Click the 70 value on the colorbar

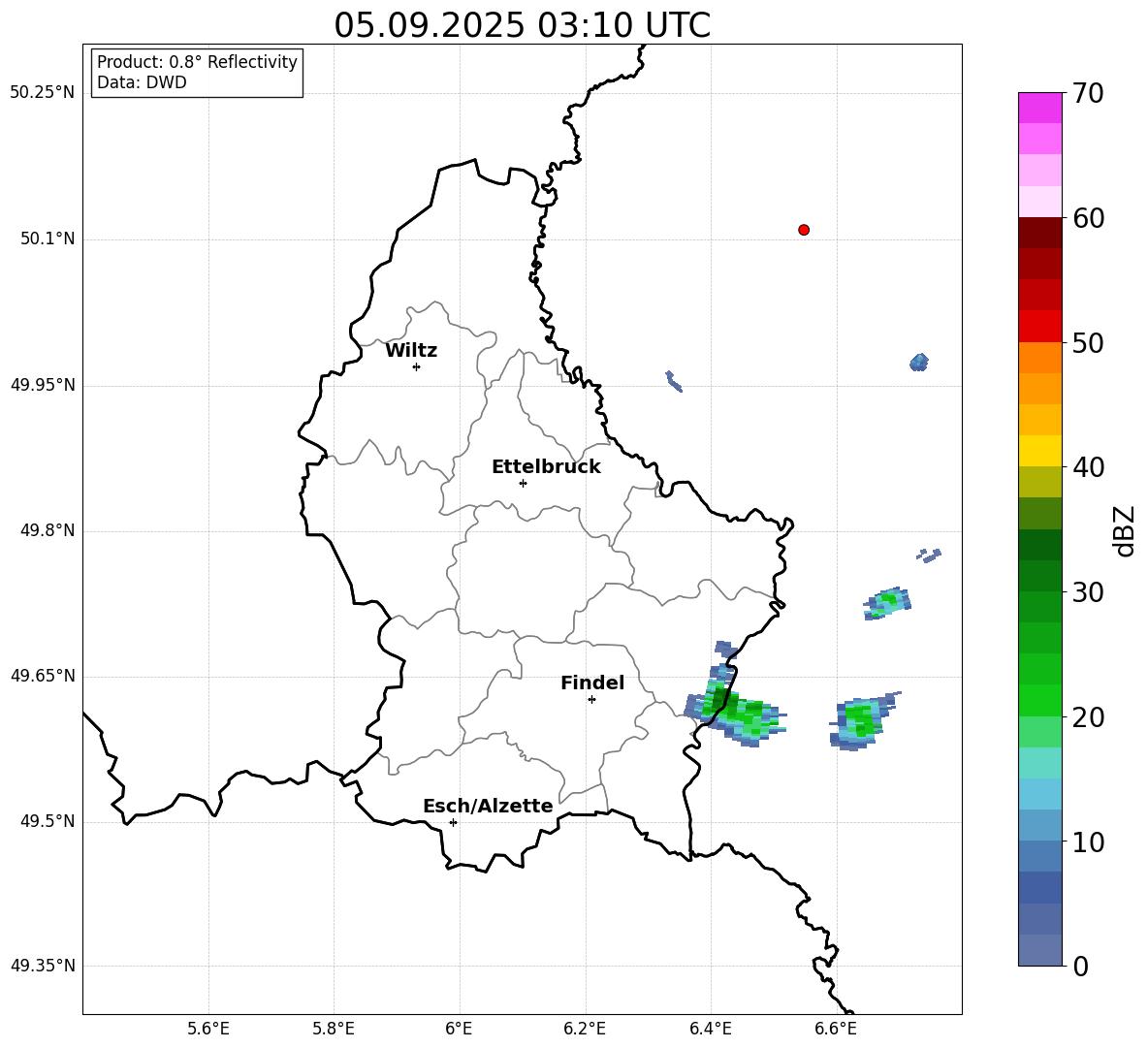[1088, 94]
